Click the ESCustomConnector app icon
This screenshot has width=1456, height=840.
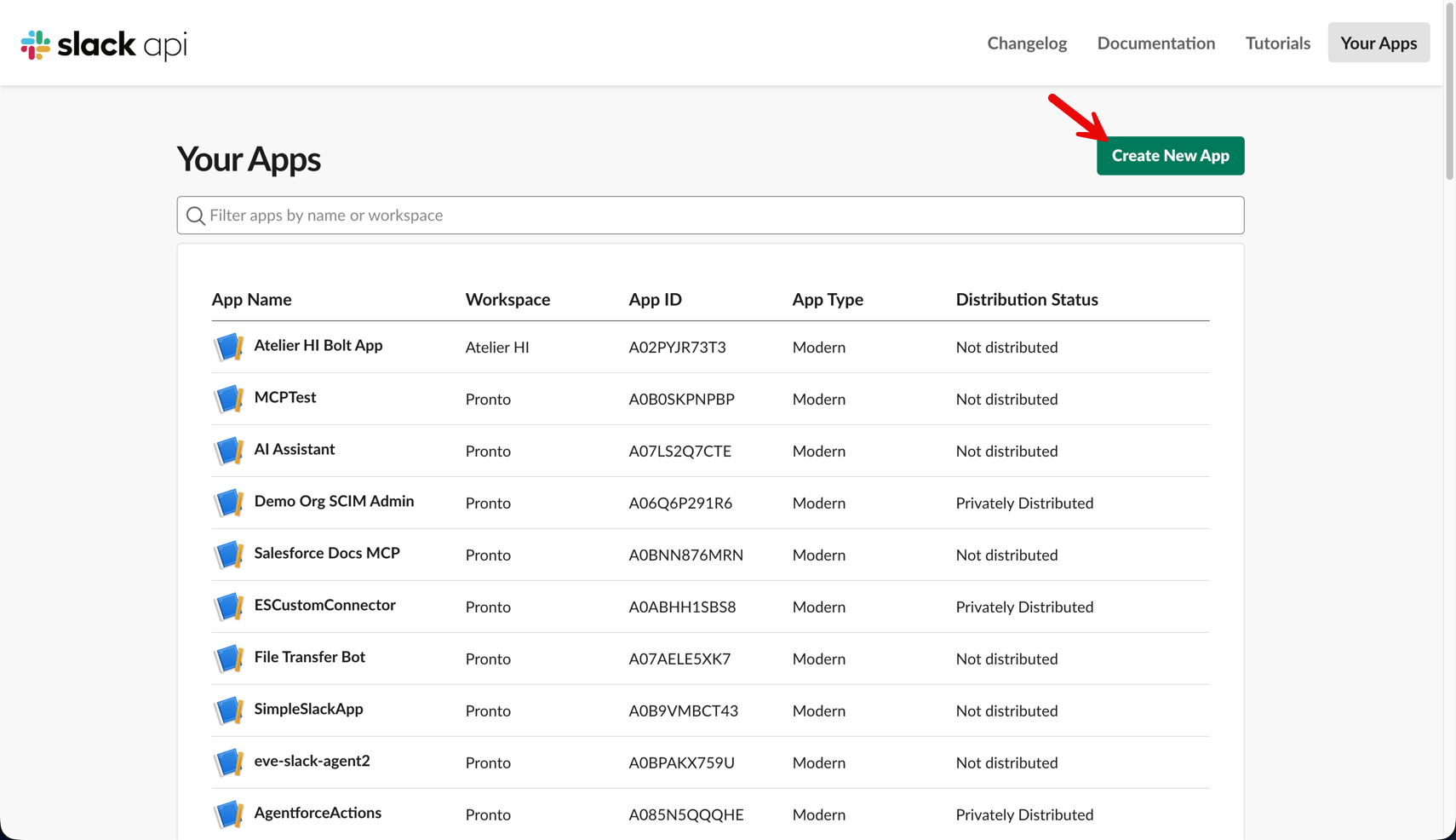228,607
